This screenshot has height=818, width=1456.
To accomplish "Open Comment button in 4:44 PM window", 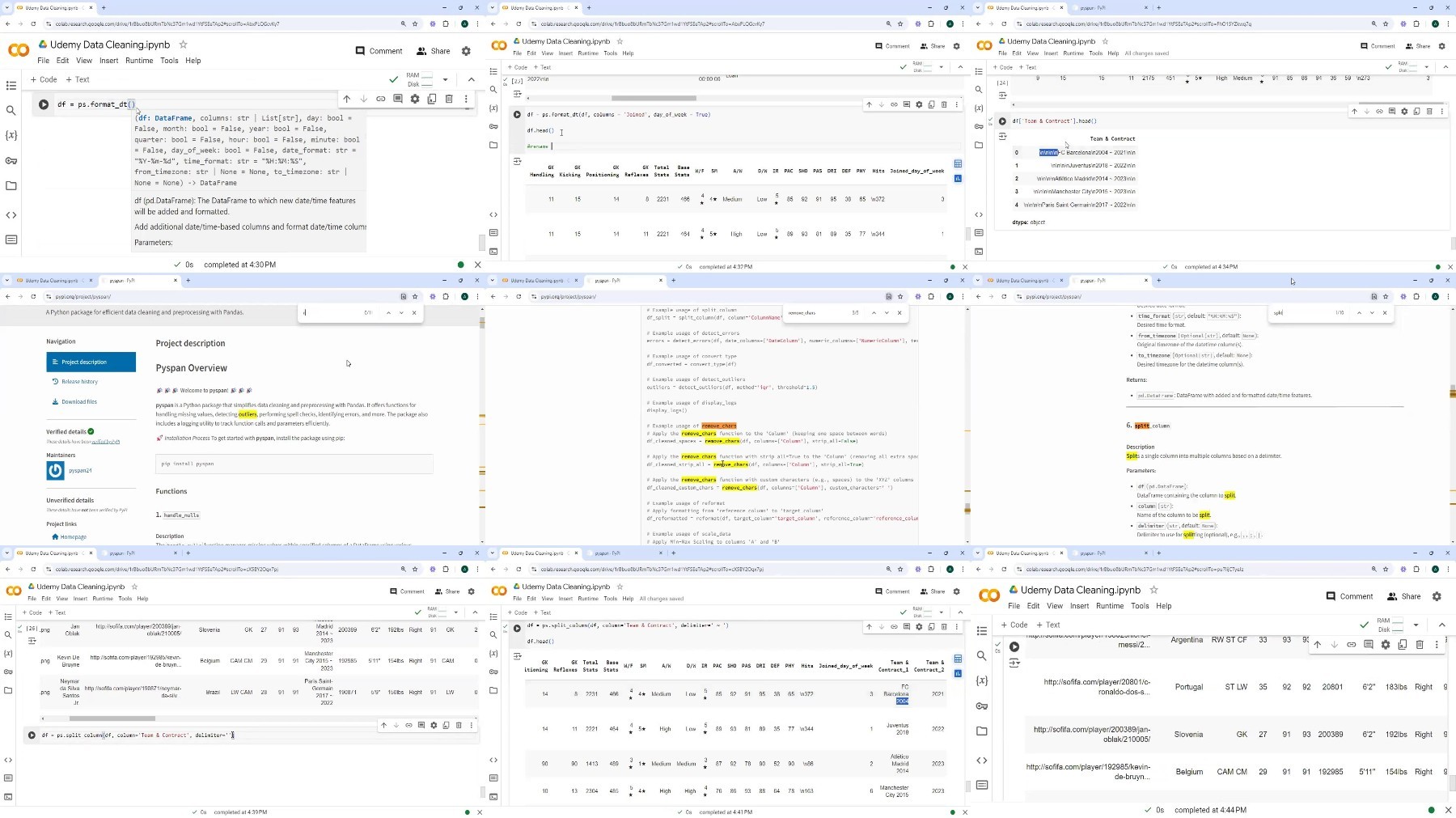I will point(1349,596).
